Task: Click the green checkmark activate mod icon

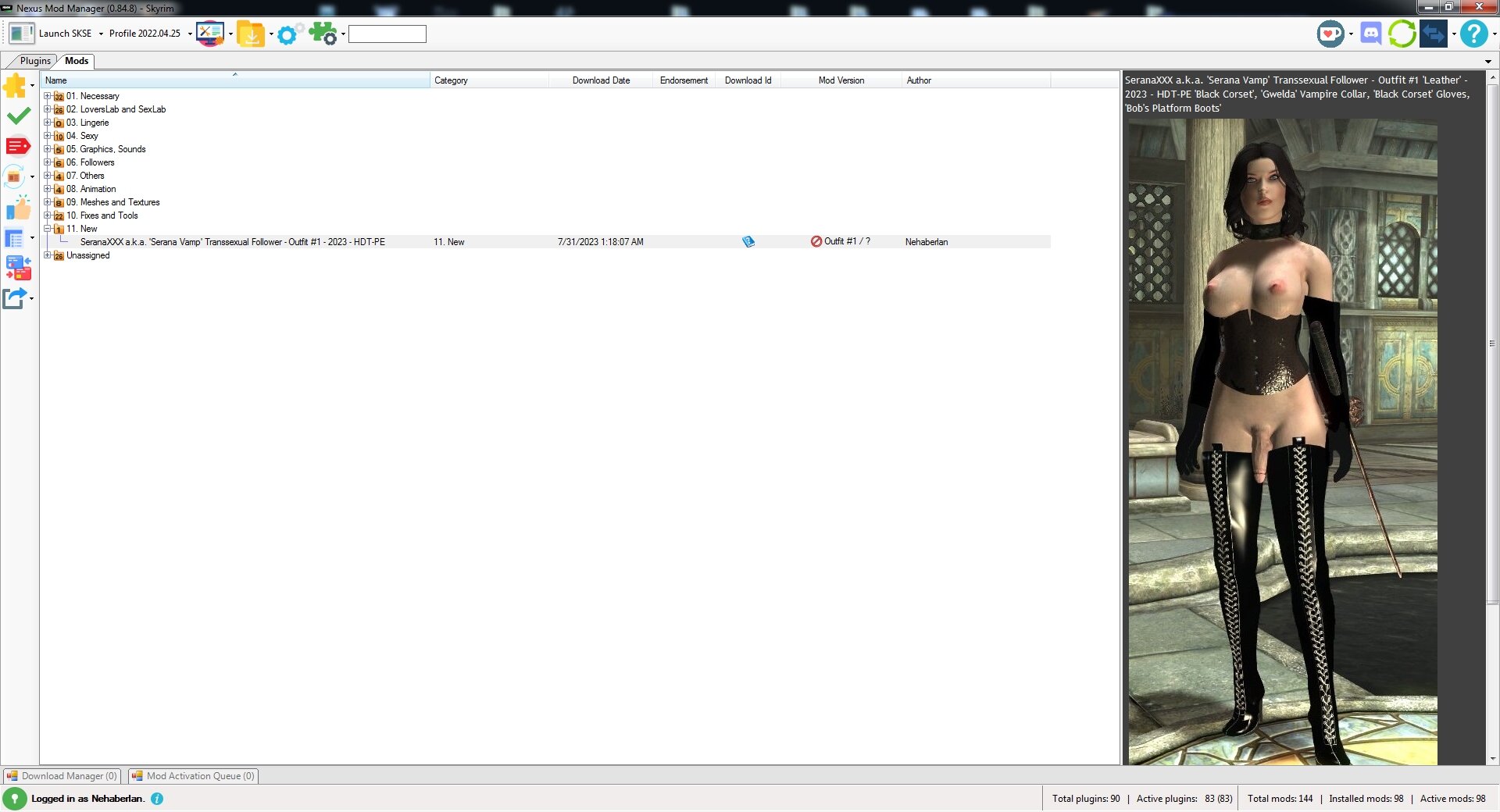Action: tap(18, 116)
